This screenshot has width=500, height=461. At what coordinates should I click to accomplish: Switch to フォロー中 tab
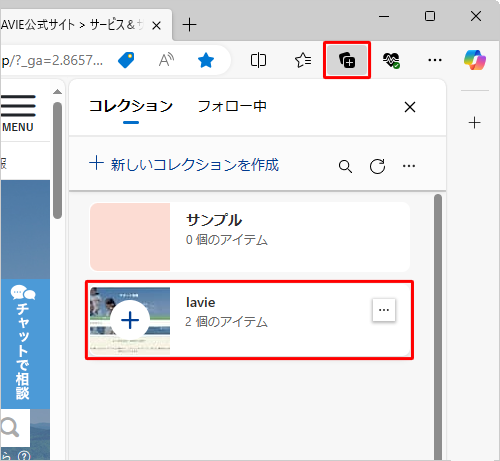coord(232,106)
